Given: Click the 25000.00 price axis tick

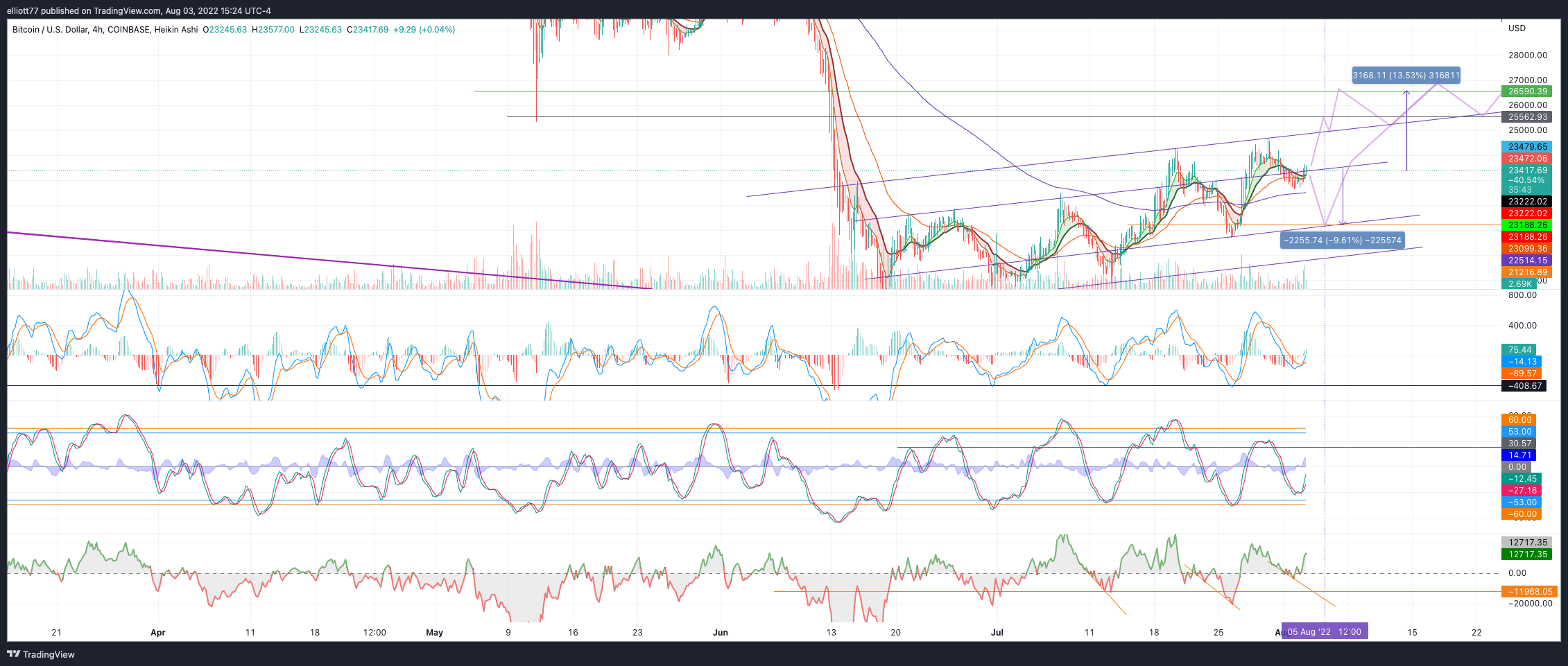Looking at the screenshot, I should [x=1527, y=130].
